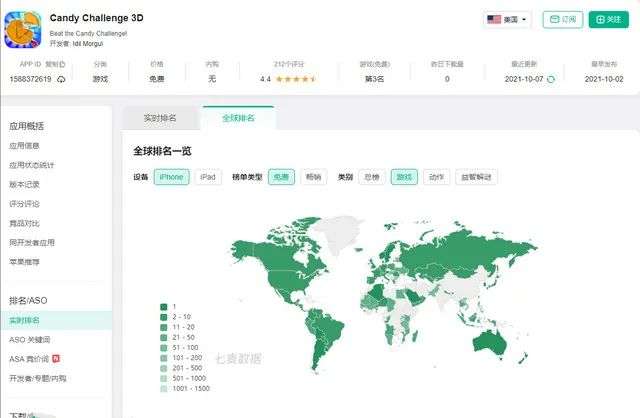Image resolution: width=640 pixels, height=418 pixels.
Task: Switch to the 全球排名 tab
Action: [237, 118]
